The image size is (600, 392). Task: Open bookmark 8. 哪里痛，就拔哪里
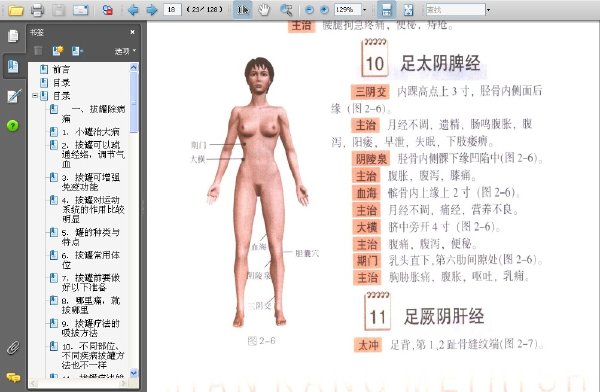point(91,305)
